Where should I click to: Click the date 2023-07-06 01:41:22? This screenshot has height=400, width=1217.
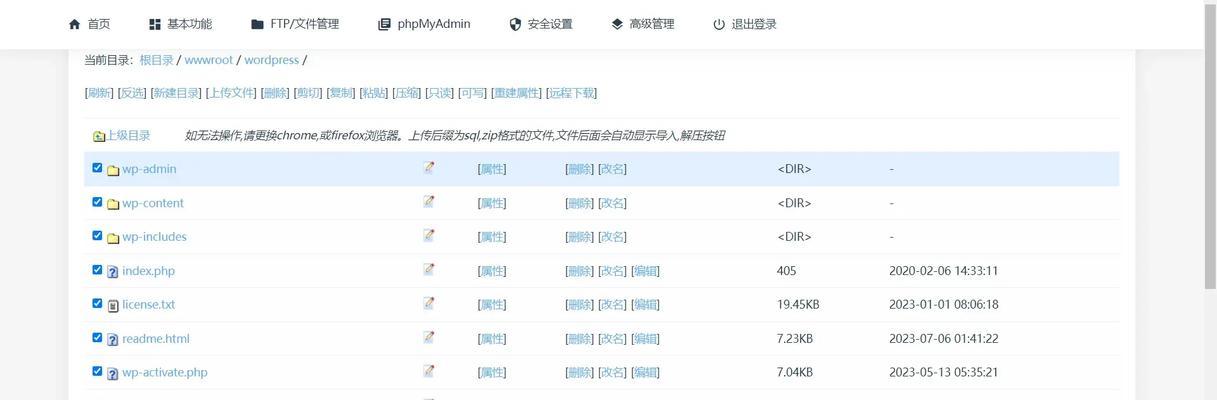click(x=944, y=338)
